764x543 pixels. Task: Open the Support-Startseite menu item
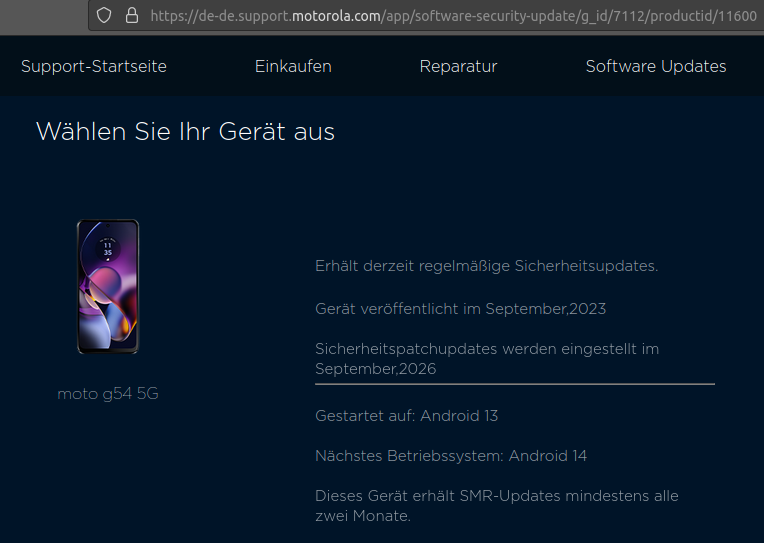[94, 66]
